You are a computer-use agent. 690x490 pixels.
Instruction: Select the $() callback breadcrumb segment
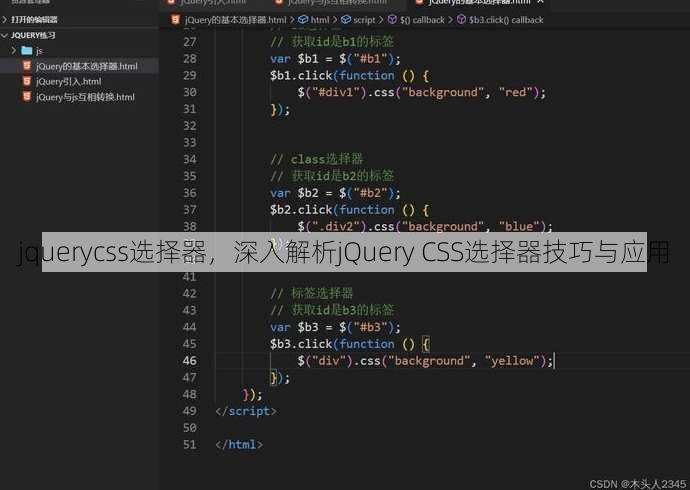click(422, 20)
